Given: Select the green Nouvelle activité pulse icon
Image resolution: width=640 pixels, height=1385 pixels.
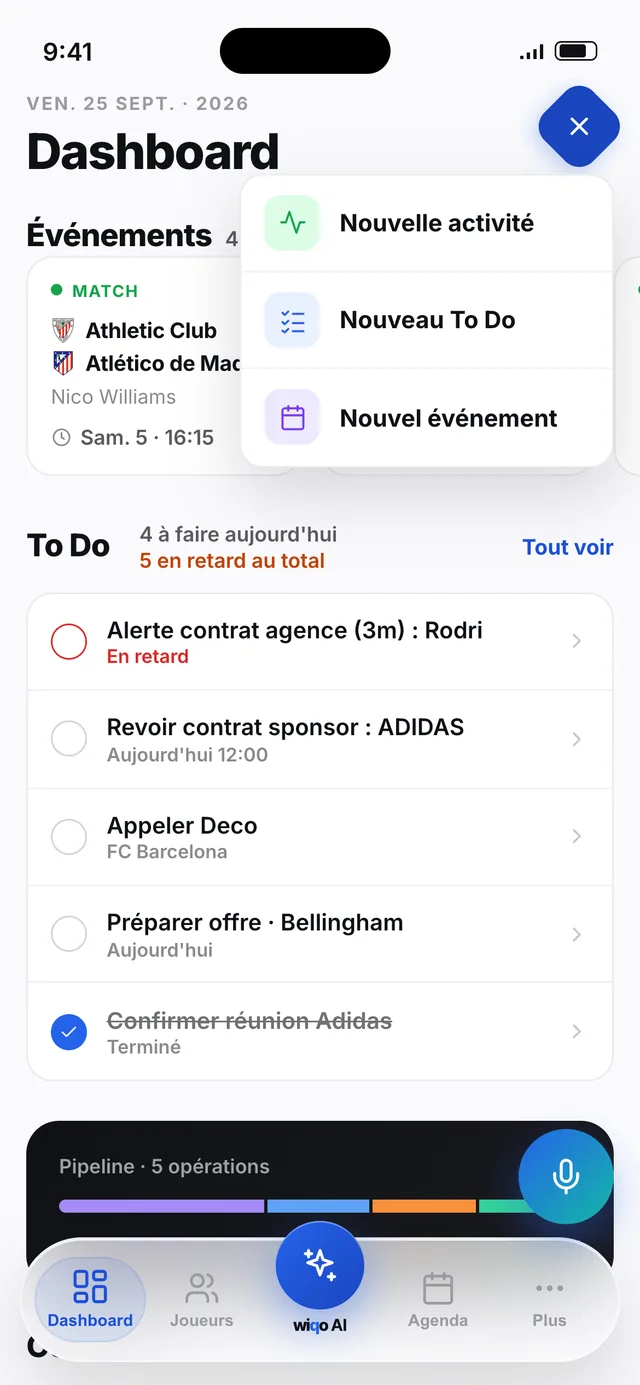Looking at the screenshot, I should [x=292, y=223].
